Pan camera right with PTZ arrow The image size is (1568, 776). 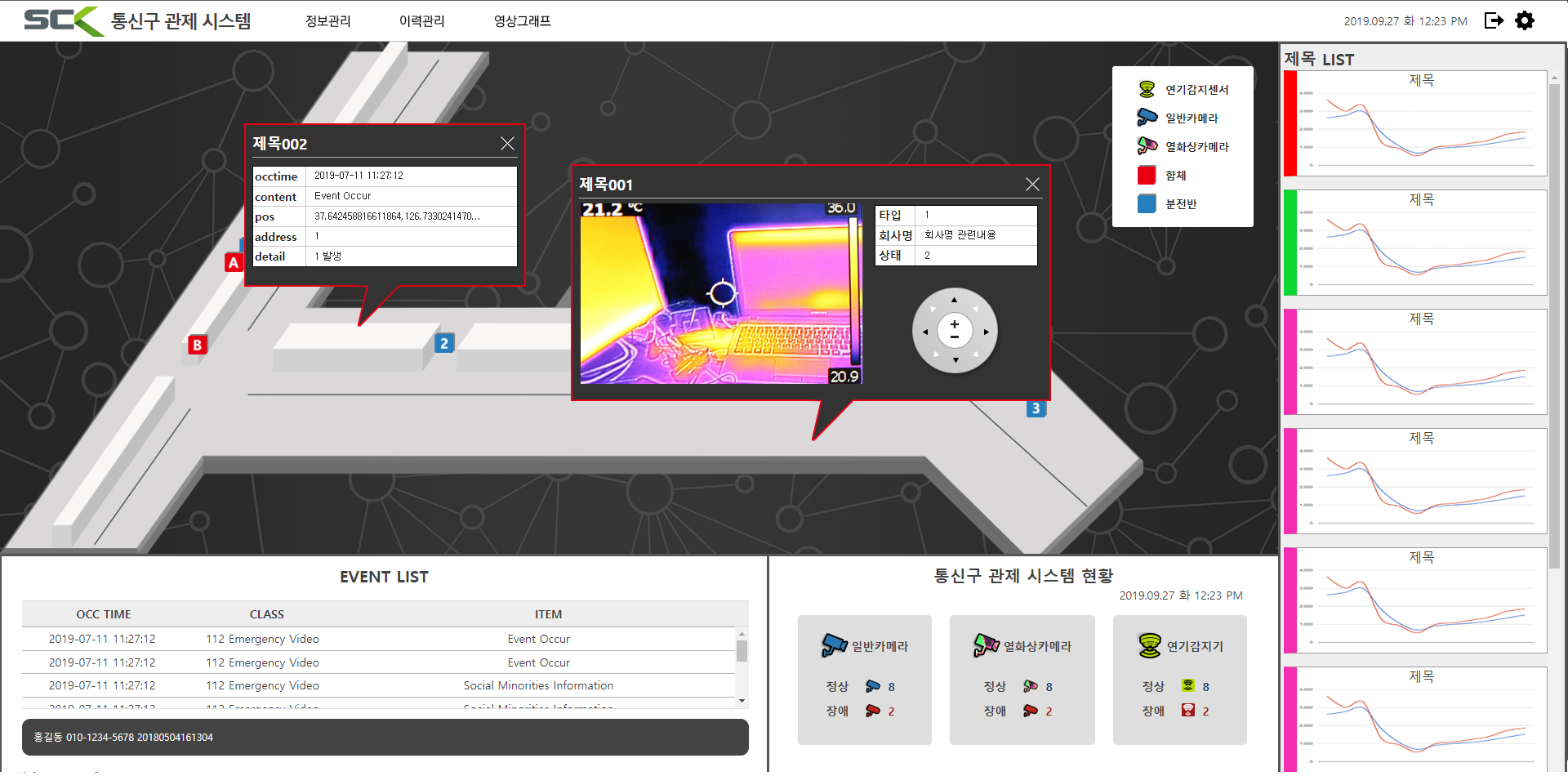(x=987, y=332)
